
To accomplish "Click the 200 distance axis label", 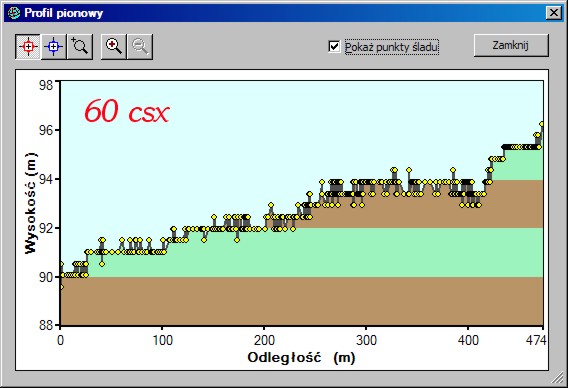I will [x=264, y=341].
